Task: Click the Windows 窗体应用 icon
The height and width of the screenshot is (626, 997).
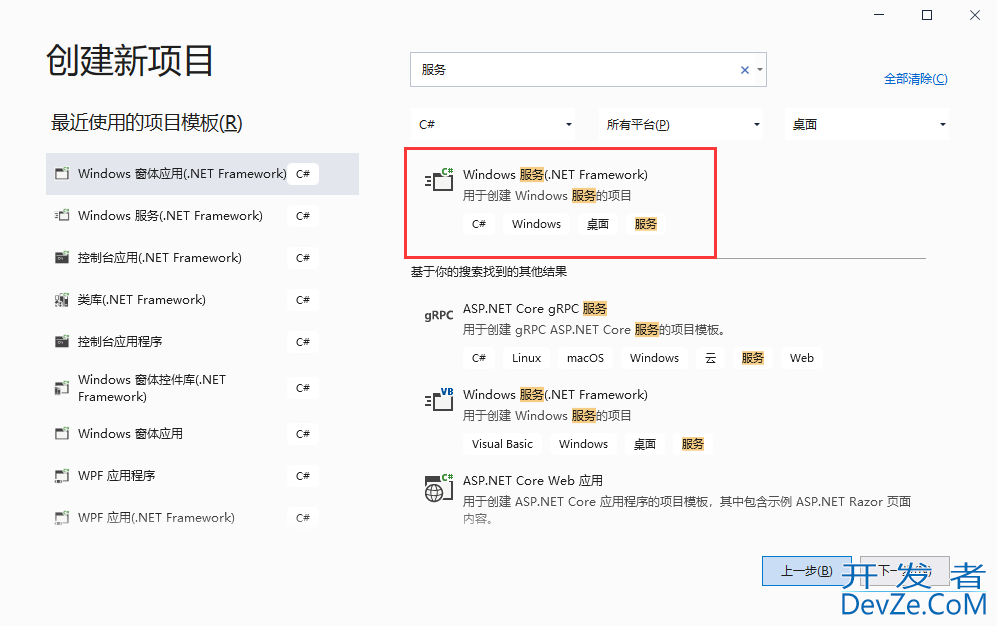Action: pyautogui.click(x=62, y=433)
